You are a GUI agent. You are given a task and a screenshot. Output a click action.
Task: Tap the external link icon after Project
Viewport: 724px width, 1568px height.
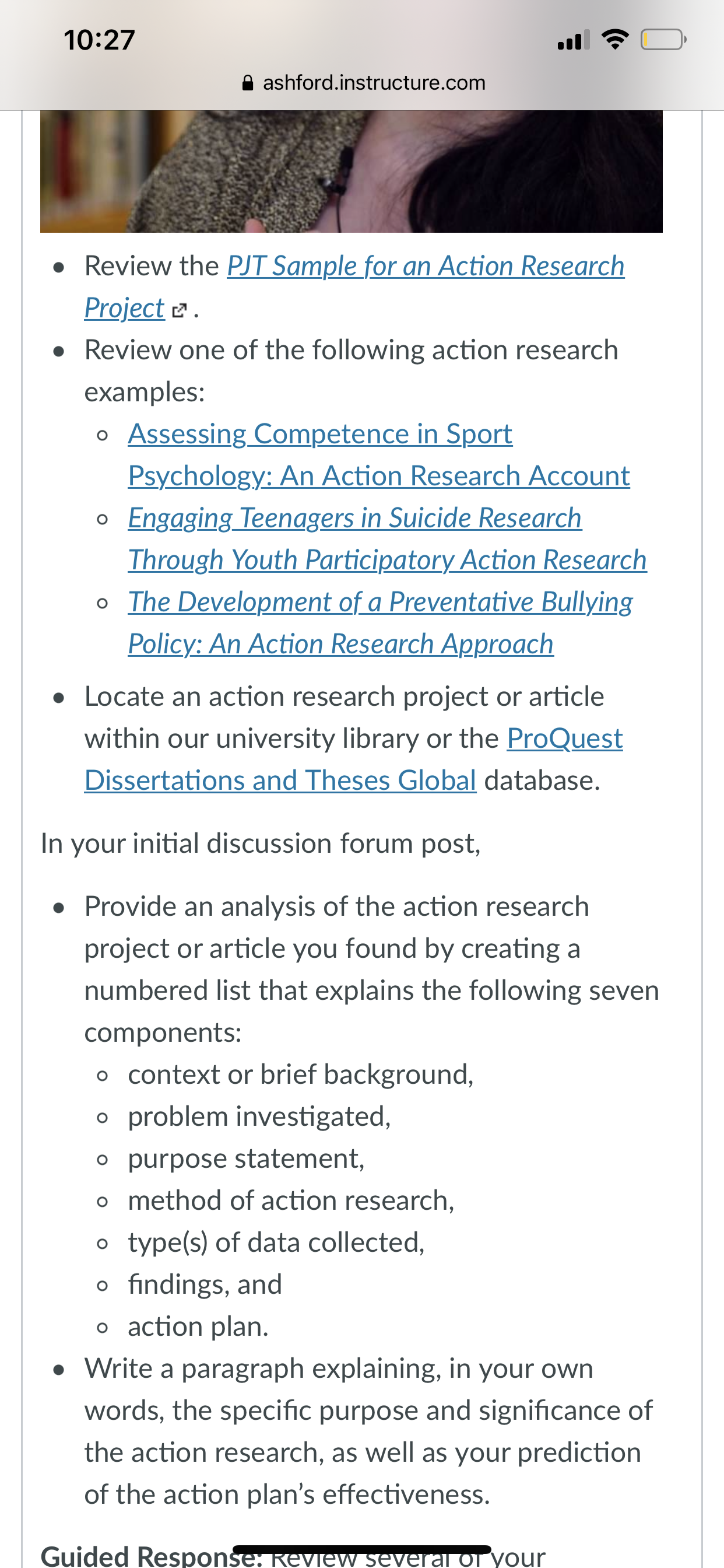[x=179, y=310]
